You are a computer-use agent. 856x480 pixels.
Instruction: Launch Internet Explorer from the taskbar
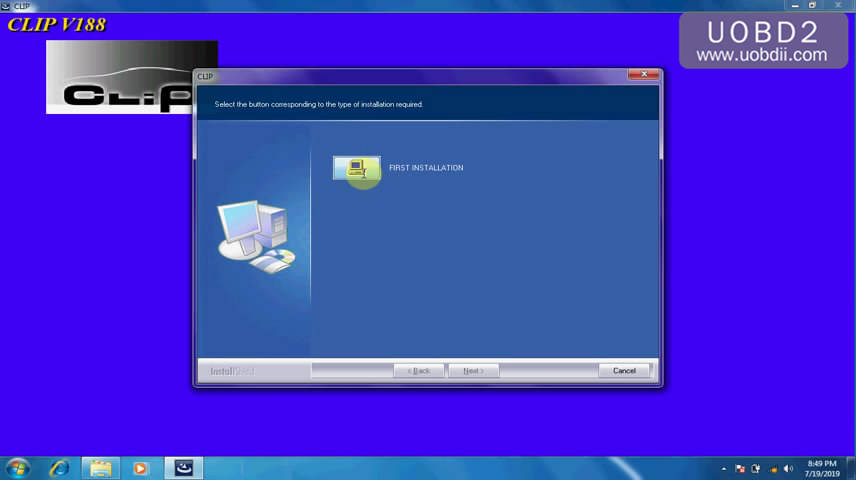coord(60,468)
